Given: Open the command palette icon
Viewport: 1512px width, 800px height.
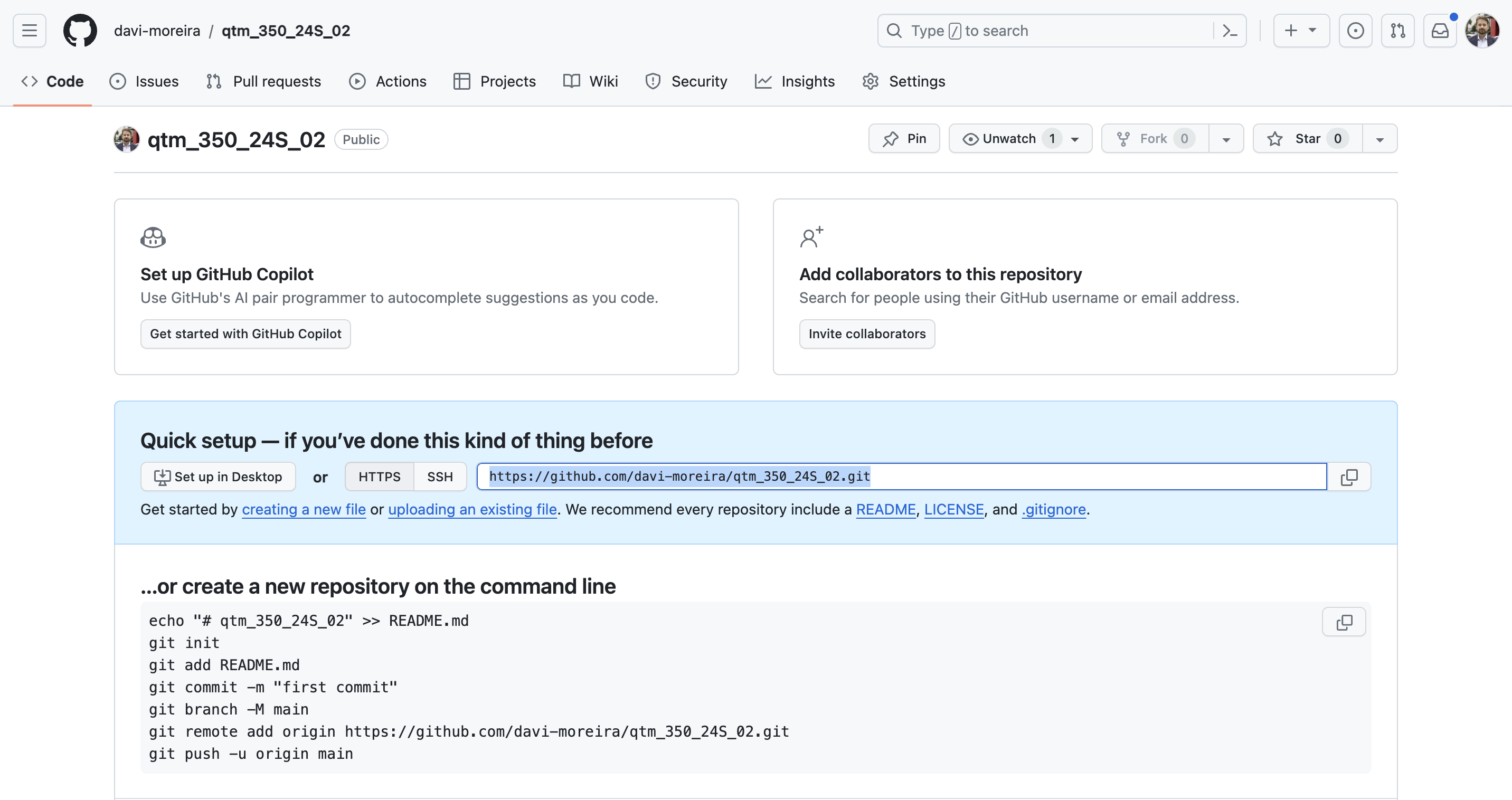Looking at the screenshot, I should point(1230,31).
